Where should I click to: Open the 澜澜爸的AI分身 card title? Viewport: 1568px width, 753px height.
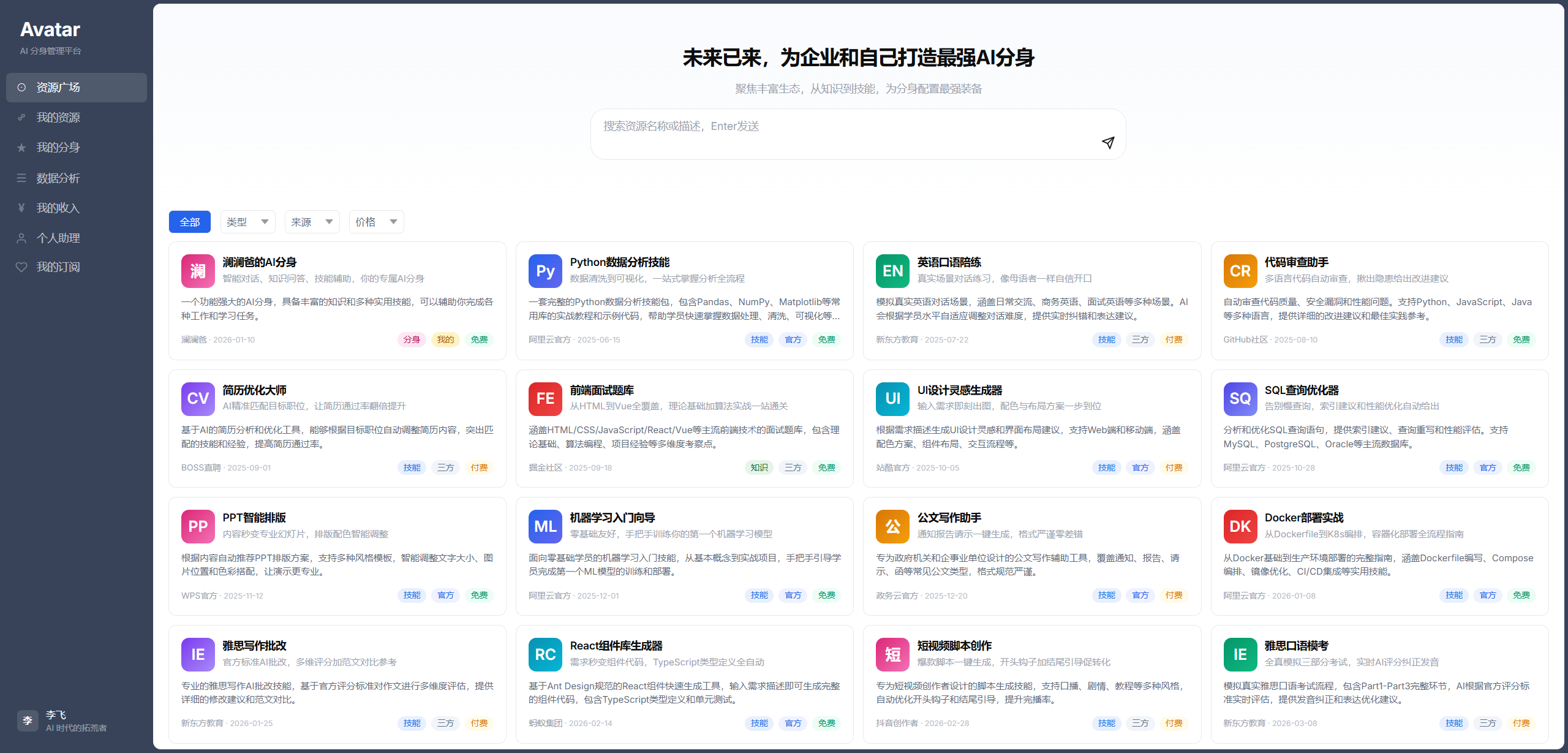tap(260, 262)
